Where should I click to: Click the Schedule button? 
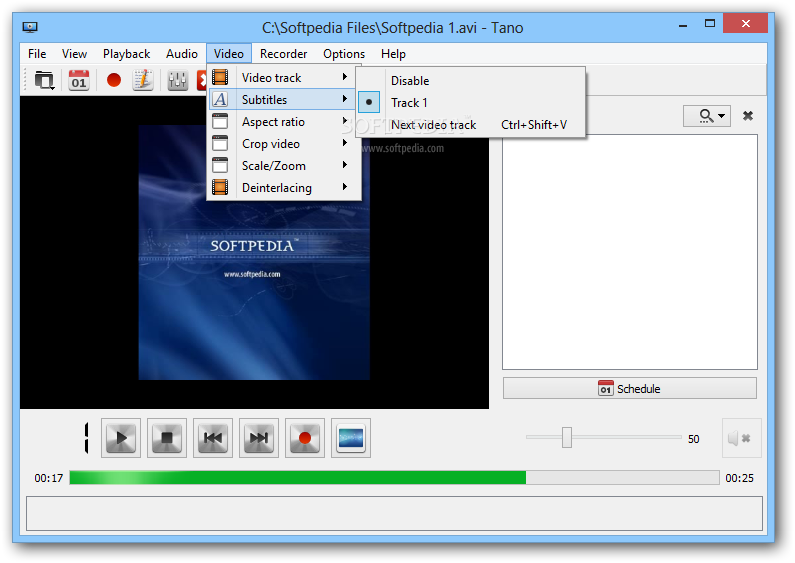click(x=630, y=388)
